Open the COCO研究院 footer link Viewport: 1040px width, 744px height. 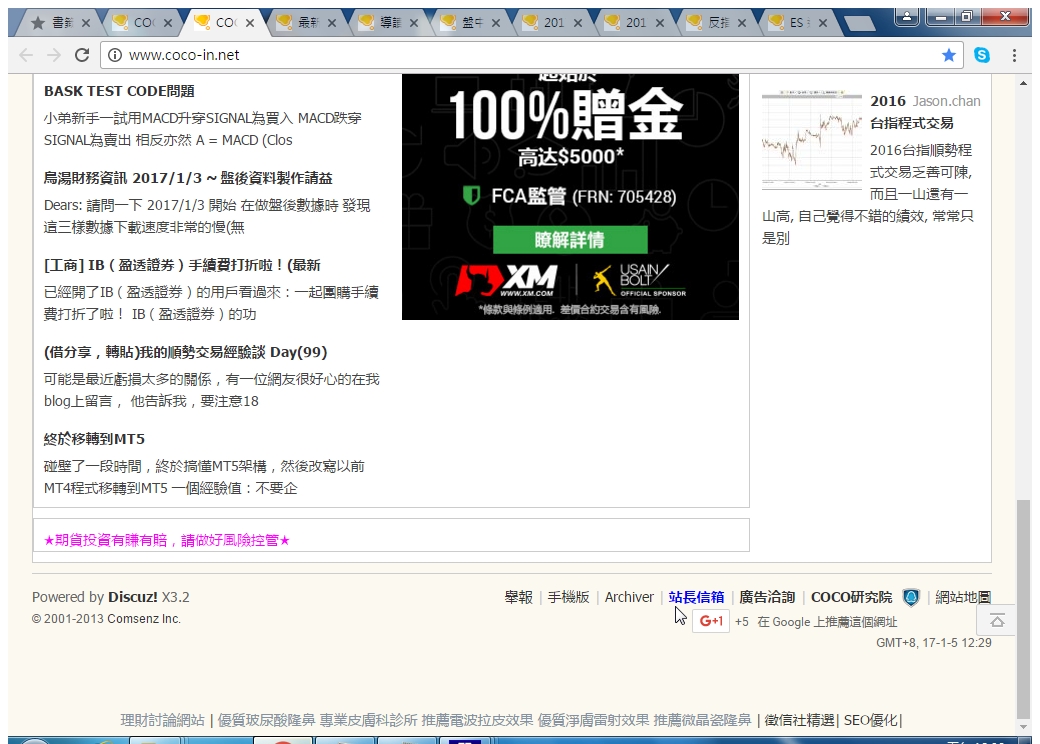click(852, 597)
